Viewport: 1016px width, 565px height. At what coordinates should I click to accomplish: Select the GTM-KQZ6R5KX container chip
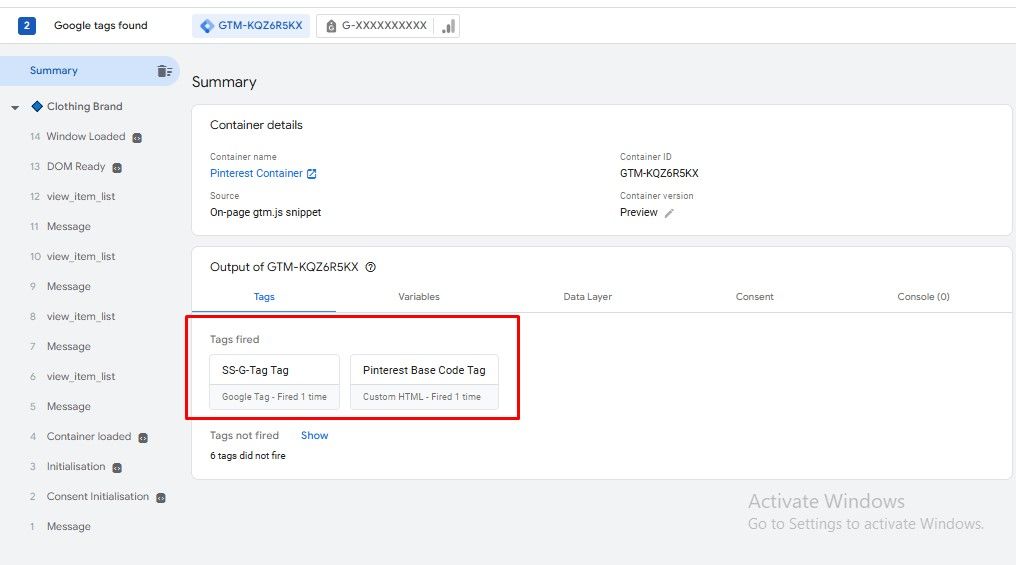click(x=251, y=26)
